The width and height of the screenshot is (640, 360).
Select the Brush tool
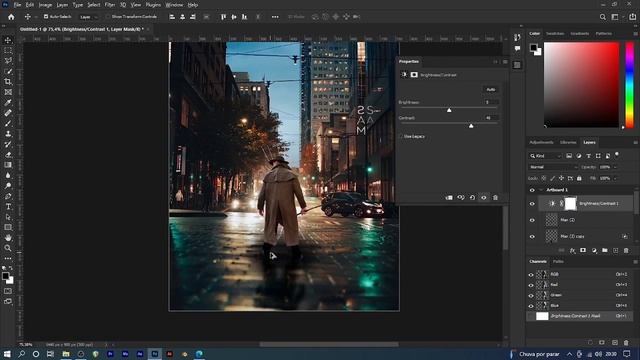(x=8, y=123)
